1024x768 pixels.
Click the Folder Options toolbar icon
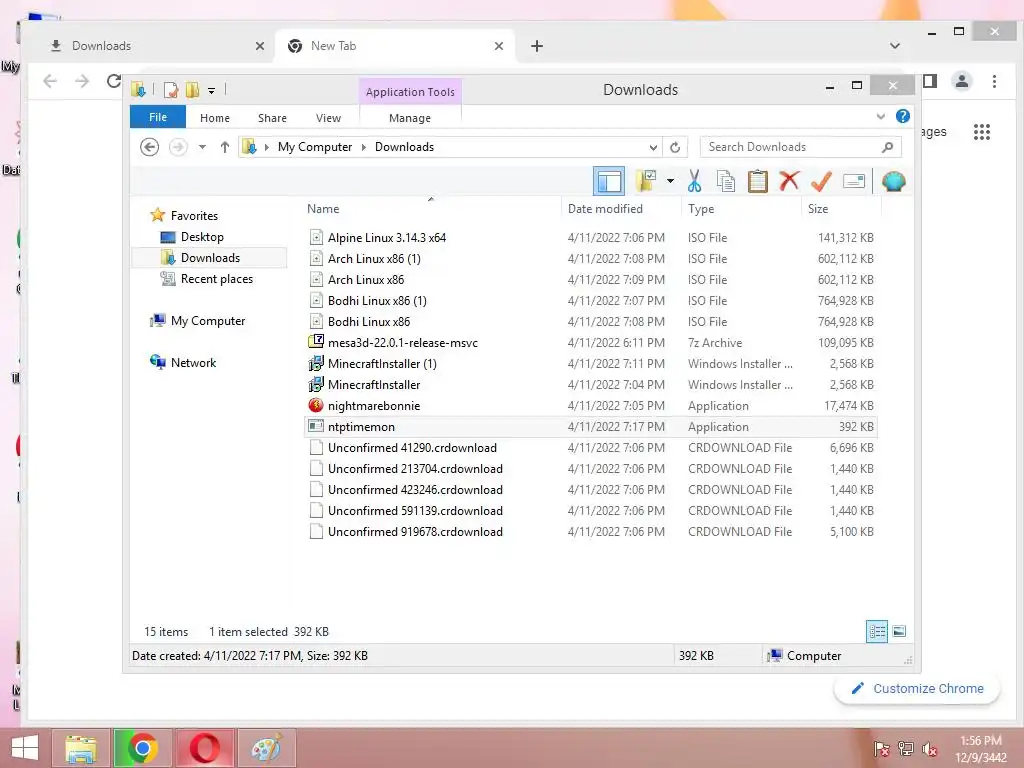click(647, 181)
